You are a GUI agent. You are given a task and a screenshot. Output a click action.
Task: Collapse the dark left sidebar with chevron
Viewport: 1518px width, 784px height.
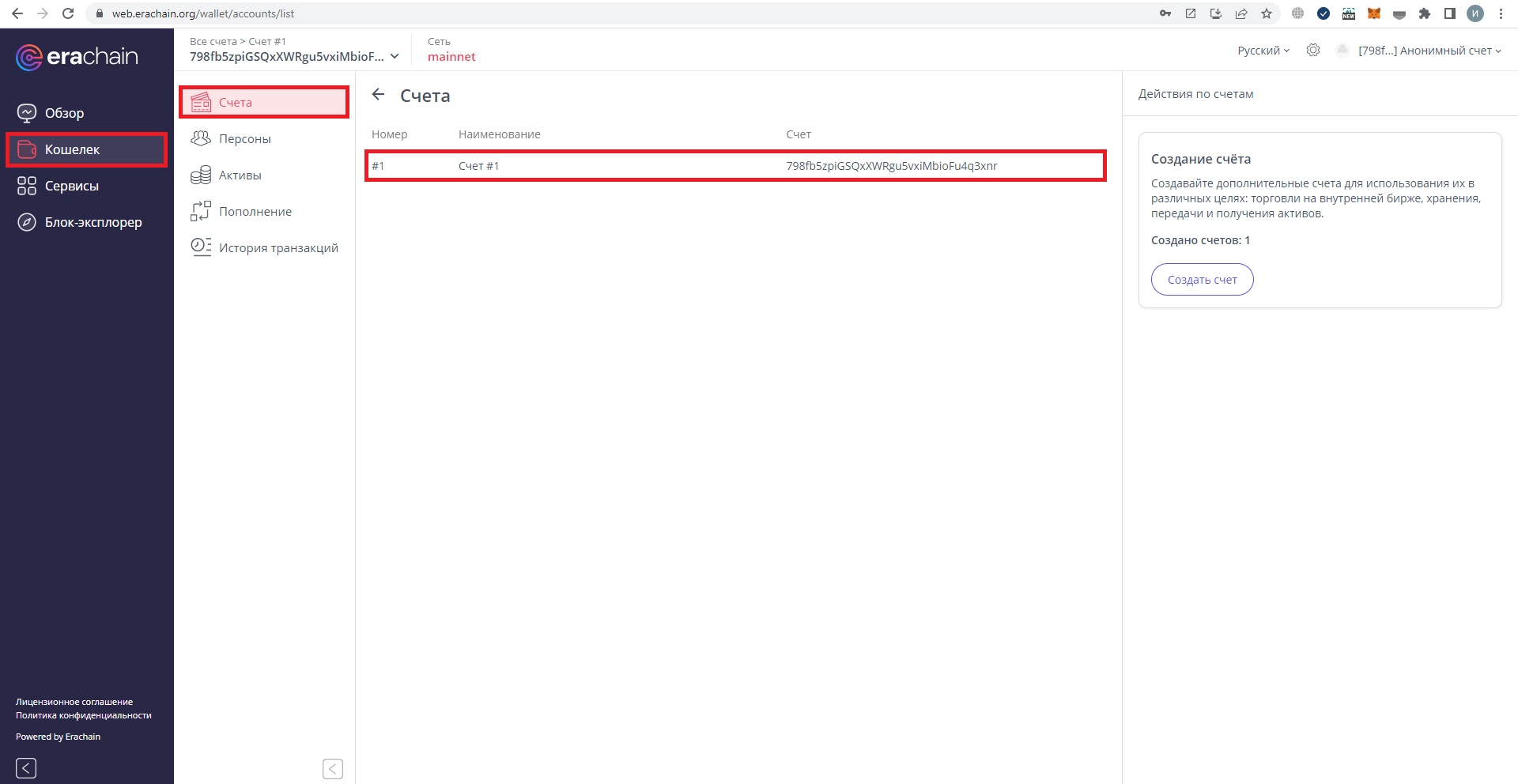(26, 767)
